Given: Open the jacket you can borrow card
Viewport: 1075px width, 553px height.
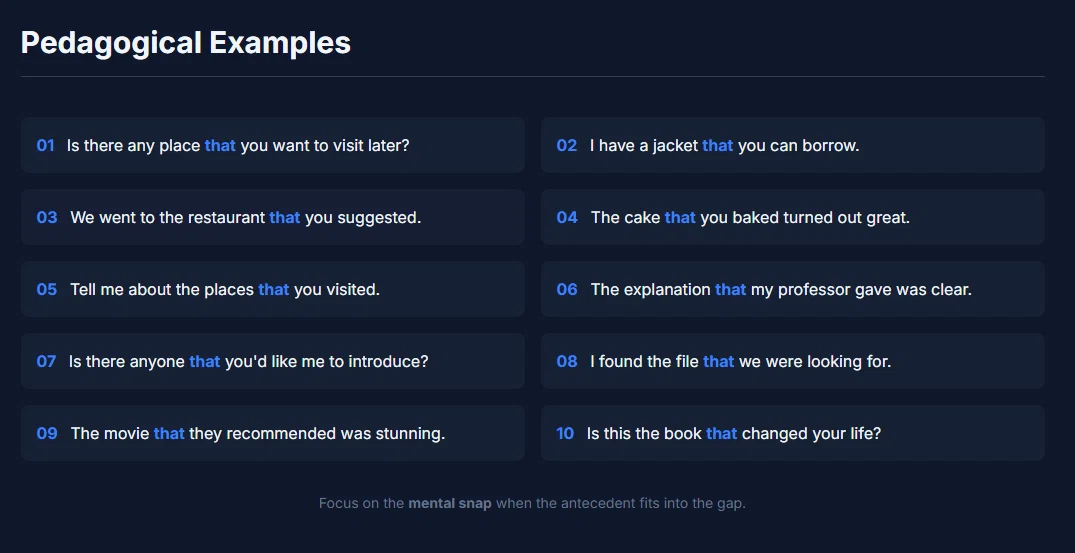Looking at the screenshot, I should coord(793,145).
